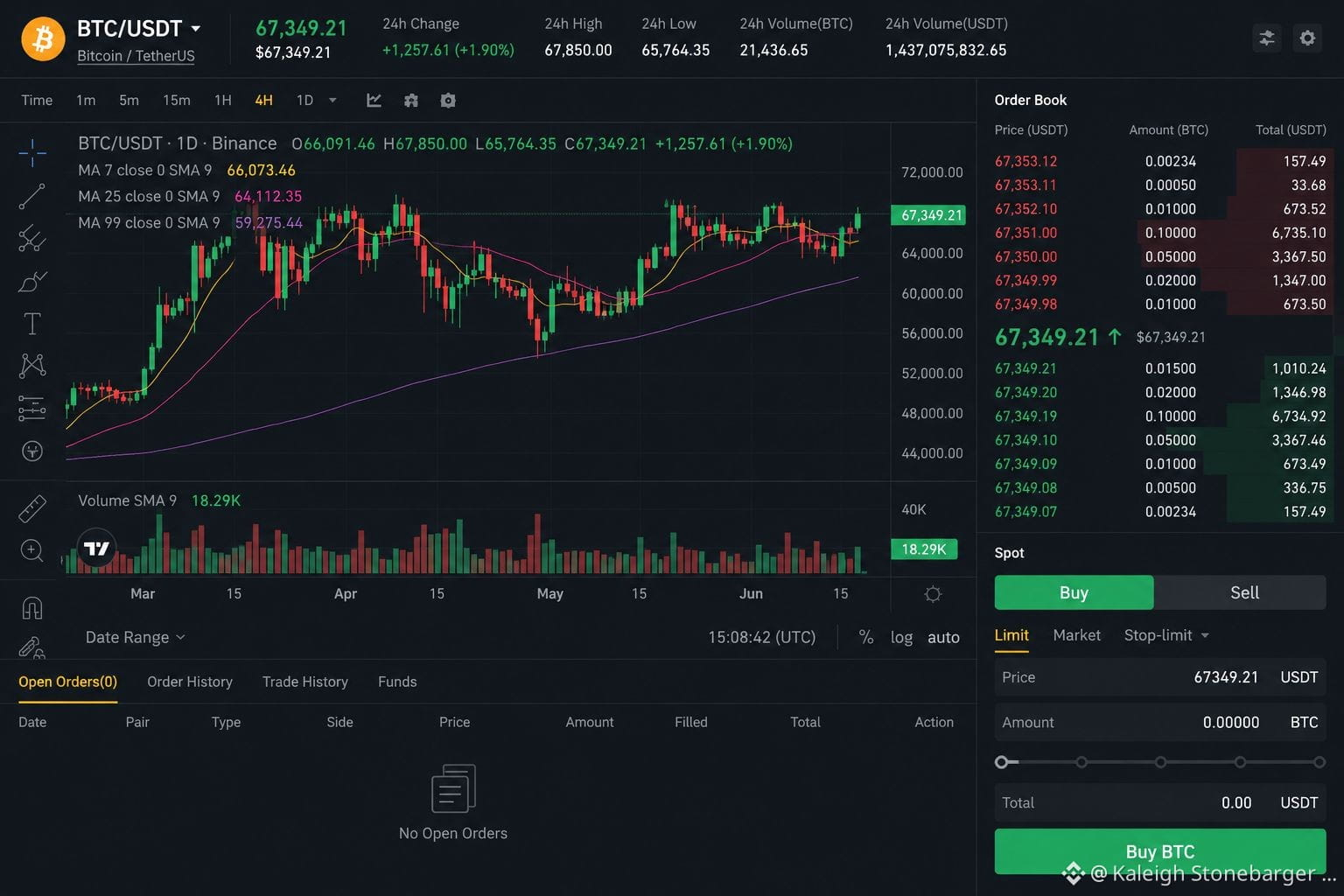Open technical indicators line-chart icon
The width and height of the screenshot is (1344, 896).
(374, 101)
